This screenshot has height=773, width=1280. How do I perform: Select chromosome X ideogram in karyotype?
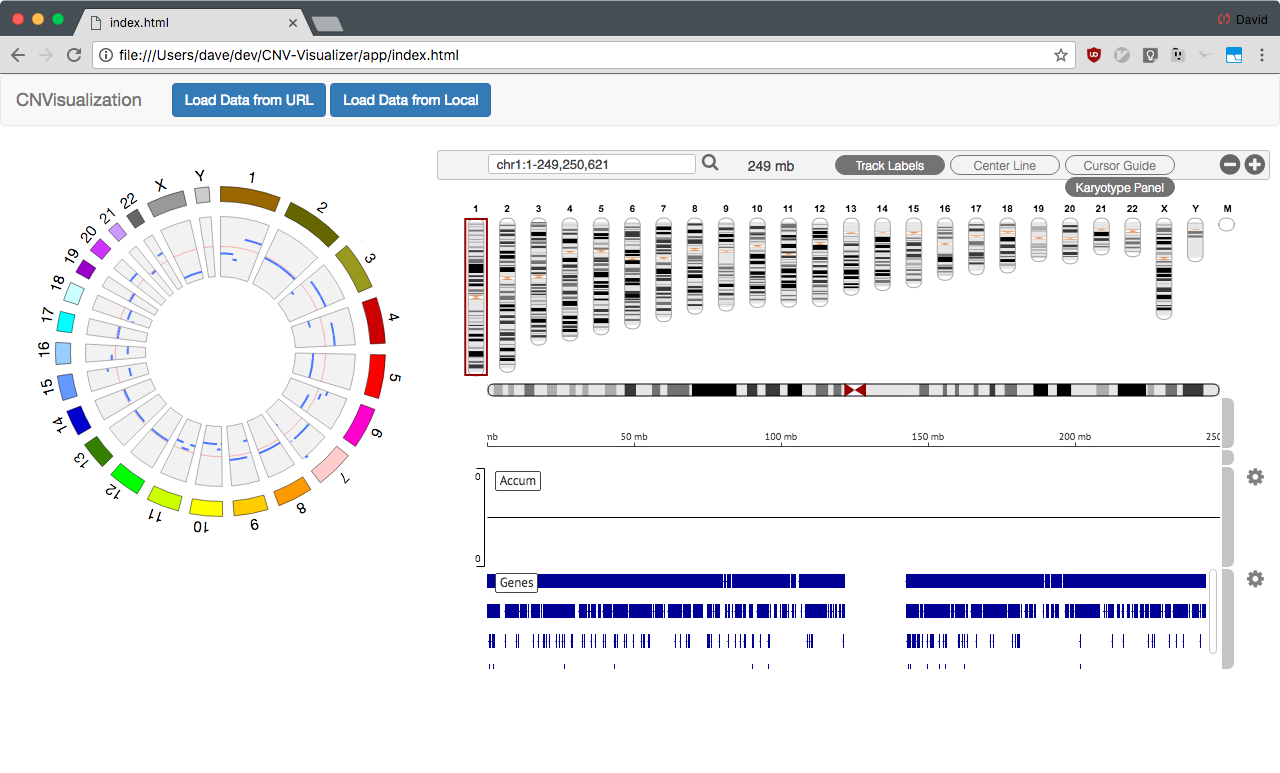[x=1164, y=268]
